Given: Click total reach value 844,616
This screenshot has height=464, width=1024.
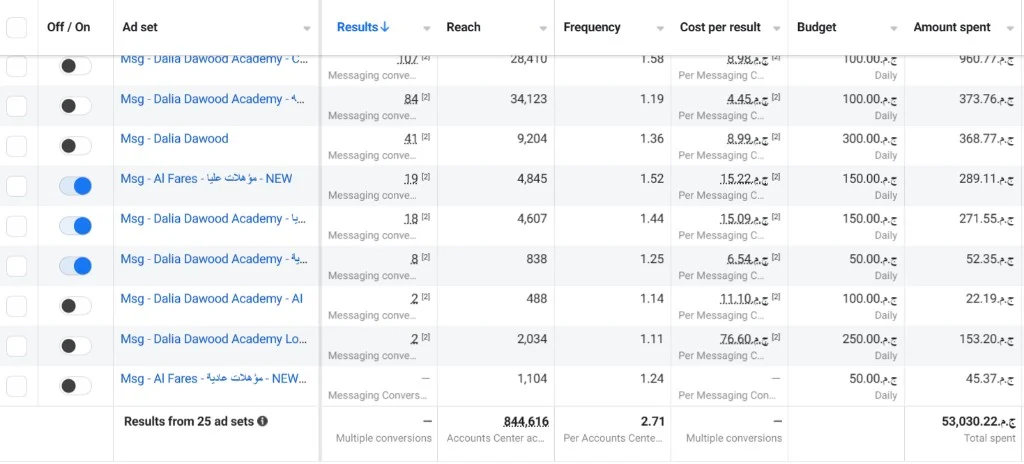Looking at the screenshot, I should [x=526, y=422].
